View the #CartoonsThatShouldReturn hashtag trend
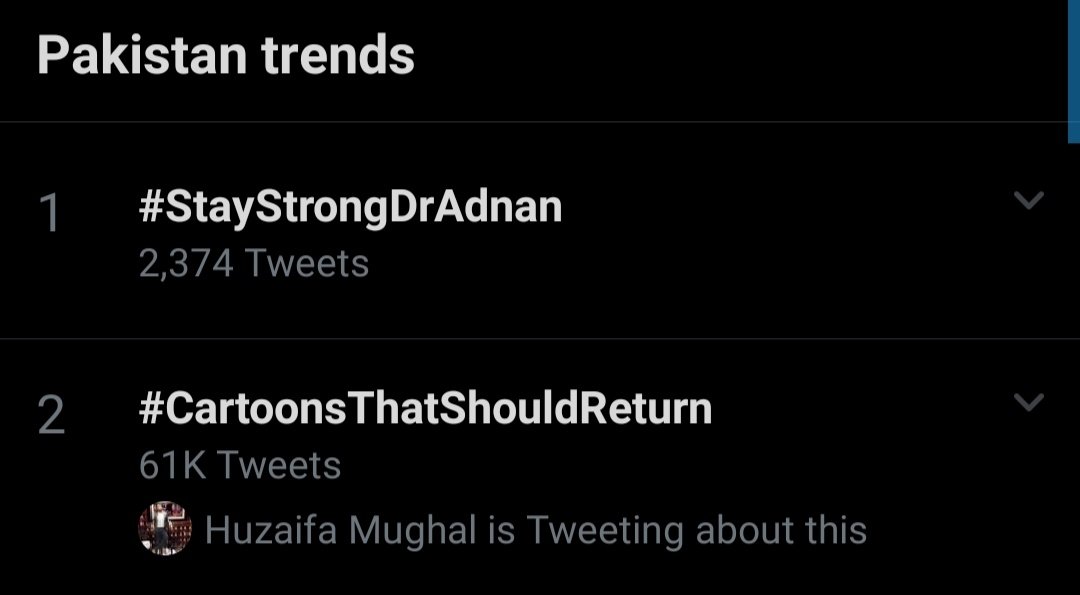 coord(425,410)
